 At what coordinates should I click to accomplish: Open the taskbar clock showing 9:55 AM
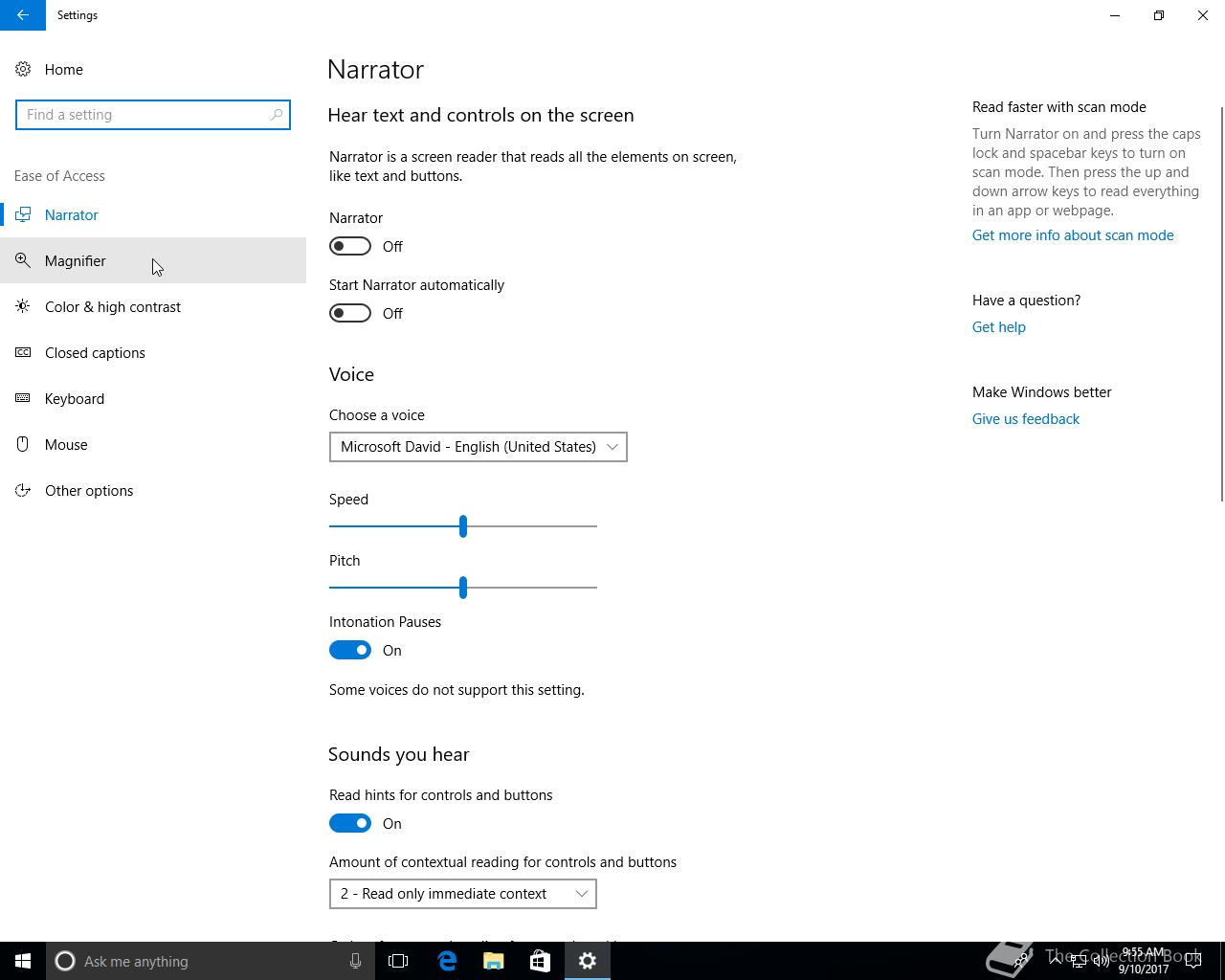click(x=1144, y=961)
